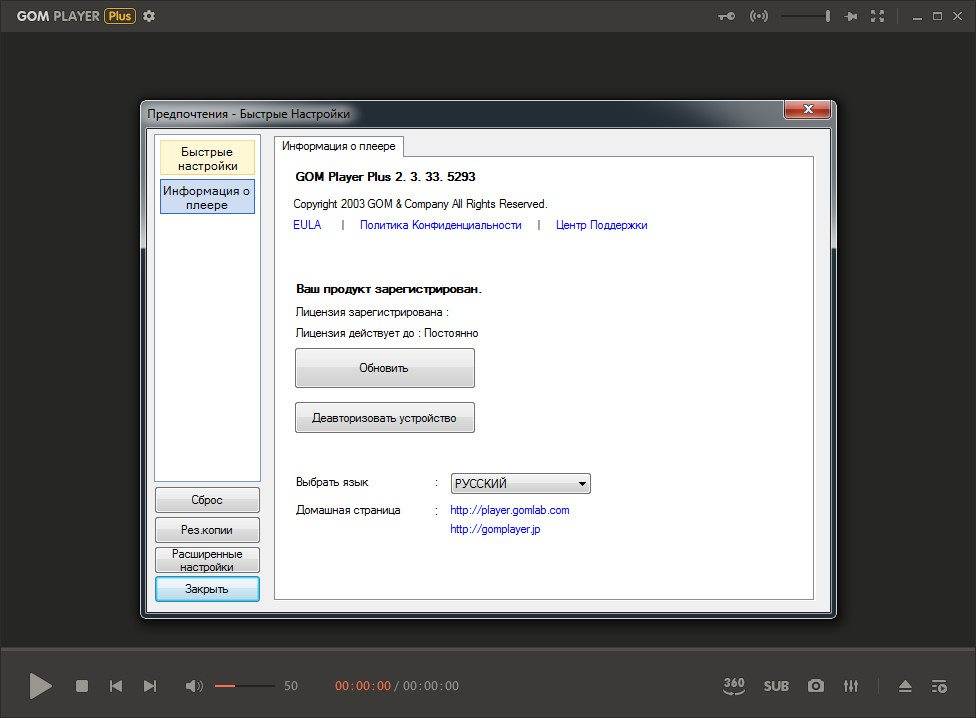Screen dimensions: 976x718
Task: Adjust the window transparency slider
Action: tap(806, 16)
